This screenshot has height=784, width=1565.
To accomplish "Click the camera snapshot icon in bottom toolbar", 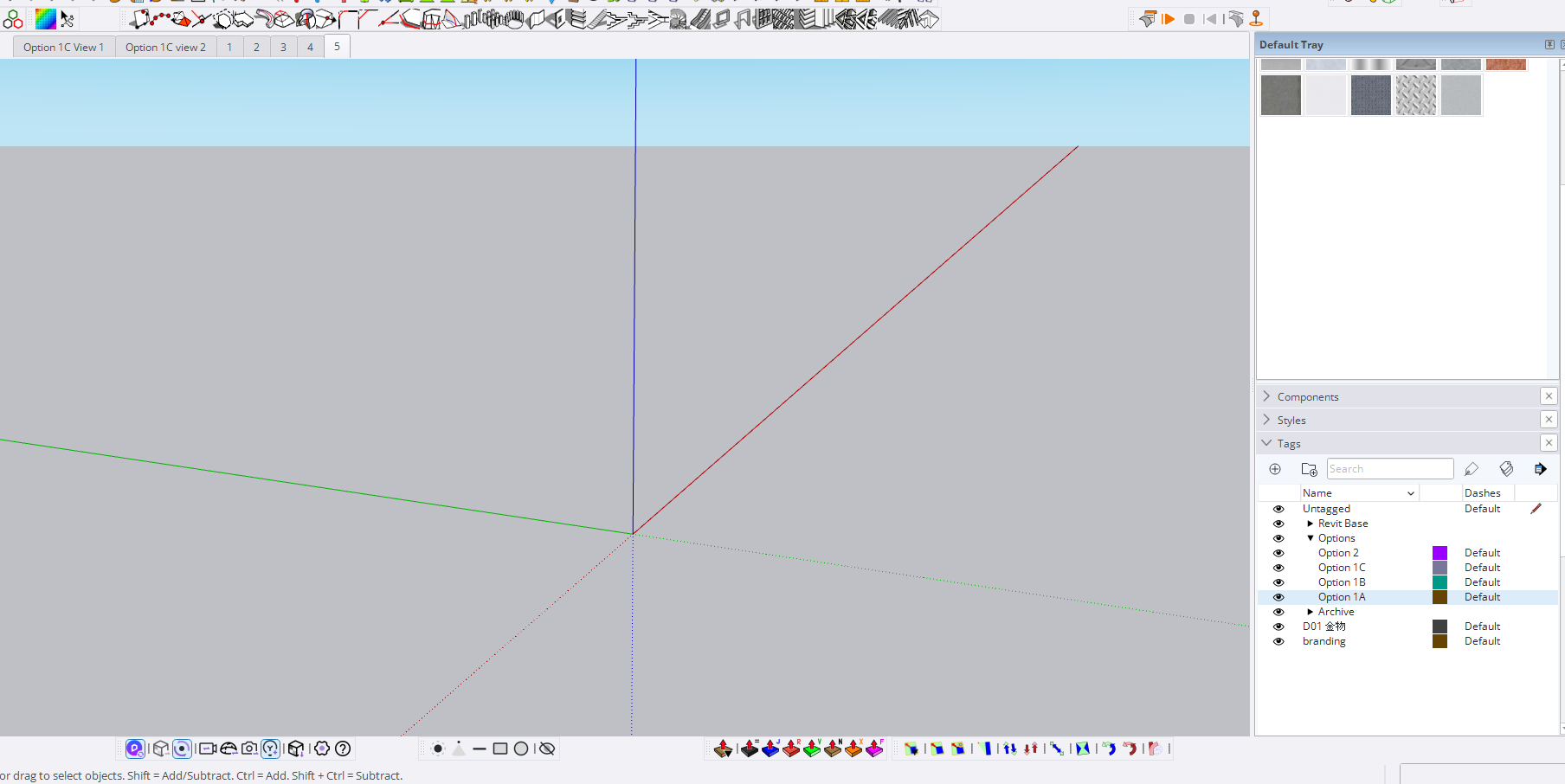I will (x=249, y=749).
